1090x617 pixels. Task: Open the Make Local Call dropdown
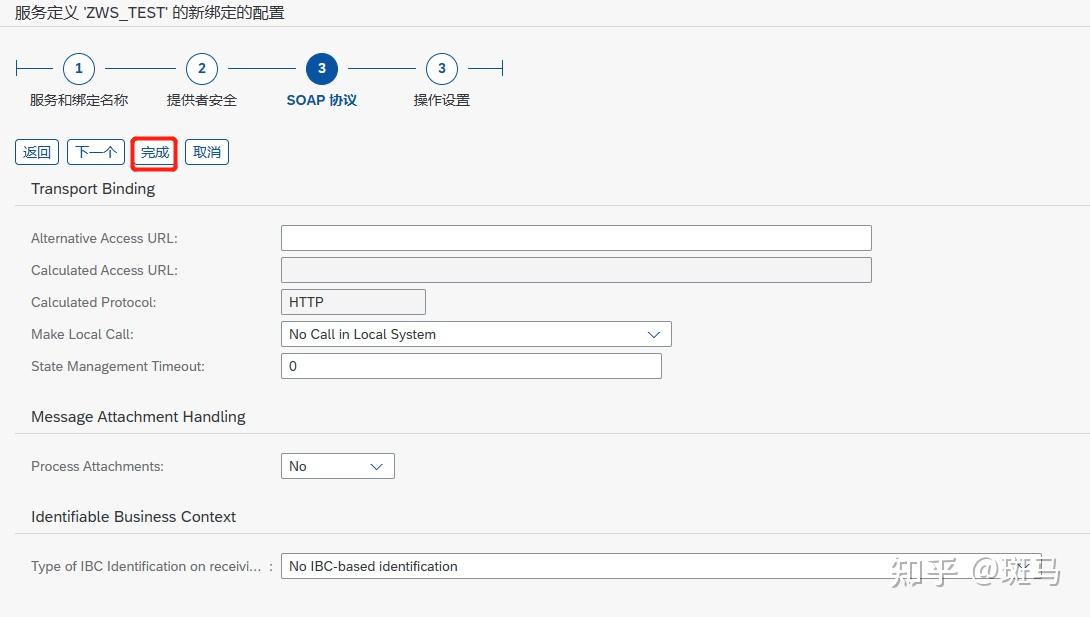[x=657, y=333]
